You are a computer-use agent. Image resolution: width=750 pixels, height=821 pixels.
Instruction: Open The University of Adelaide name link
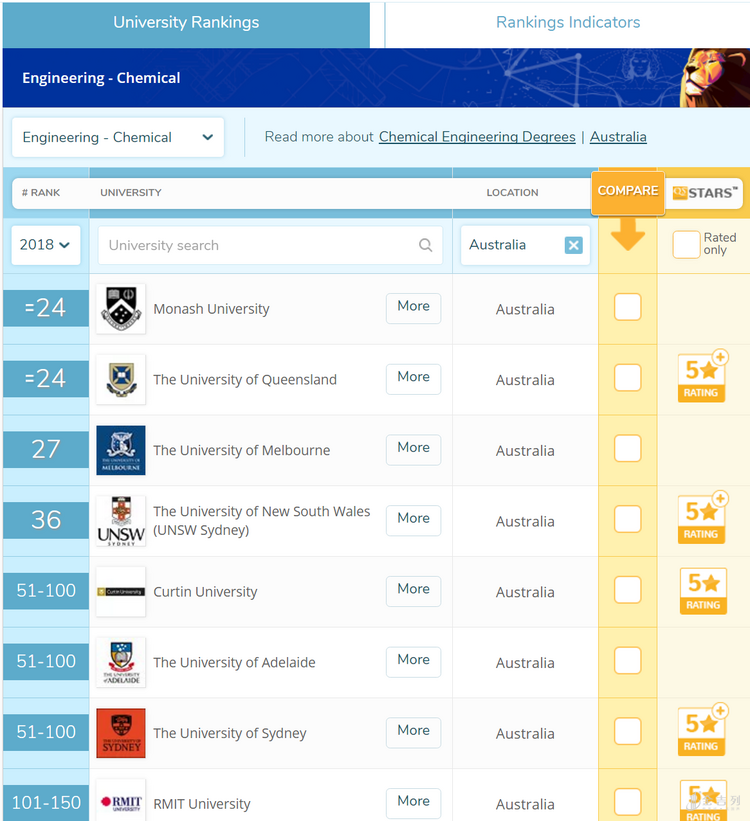pyautogui.click(x=234, y=662)
